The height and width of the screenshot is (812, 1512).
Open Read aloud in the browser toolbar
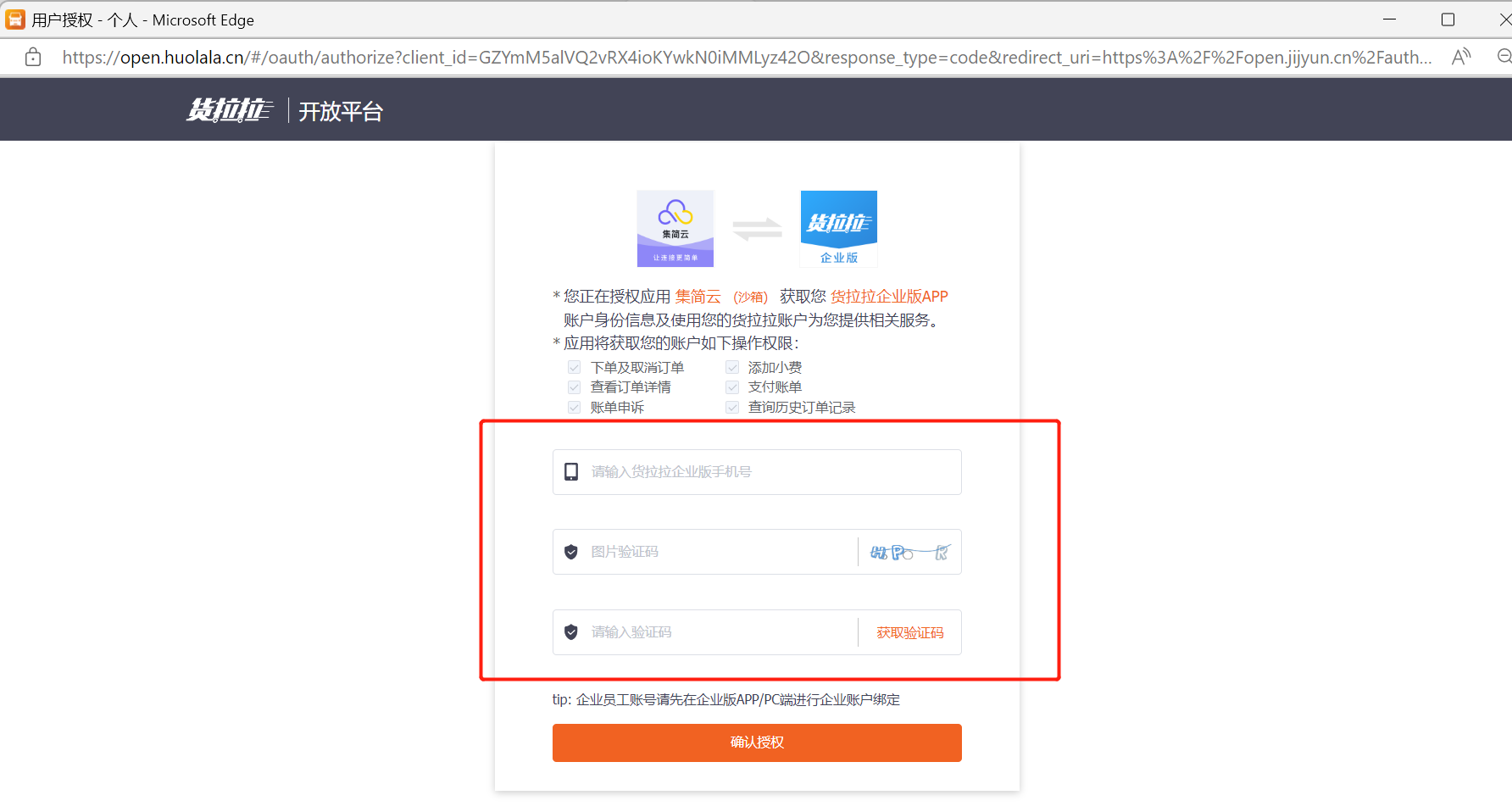pyautogui.click(x=1461, y=56)
